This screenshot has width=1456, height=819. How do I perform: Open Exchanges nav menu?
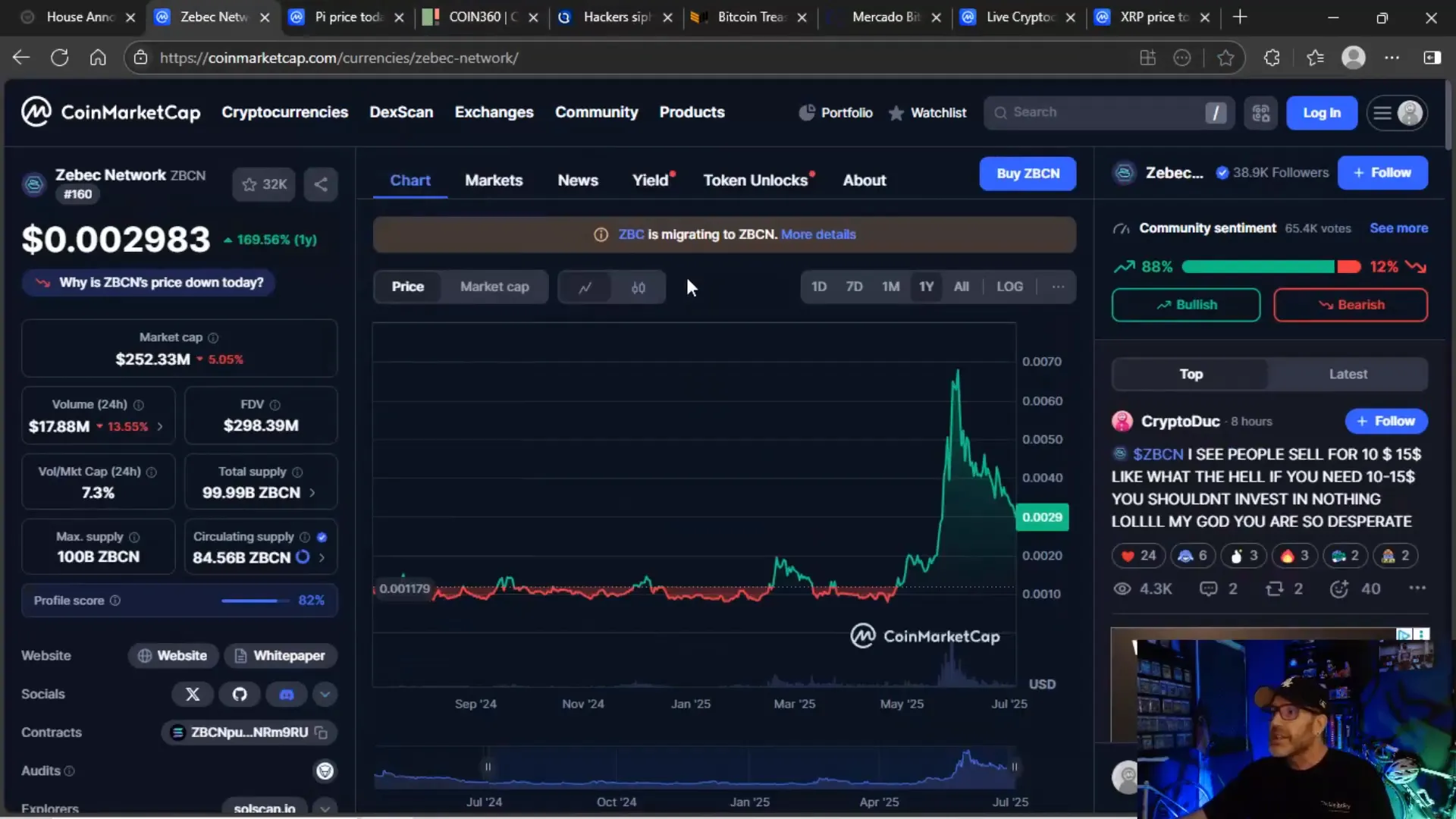click(494, 112)
